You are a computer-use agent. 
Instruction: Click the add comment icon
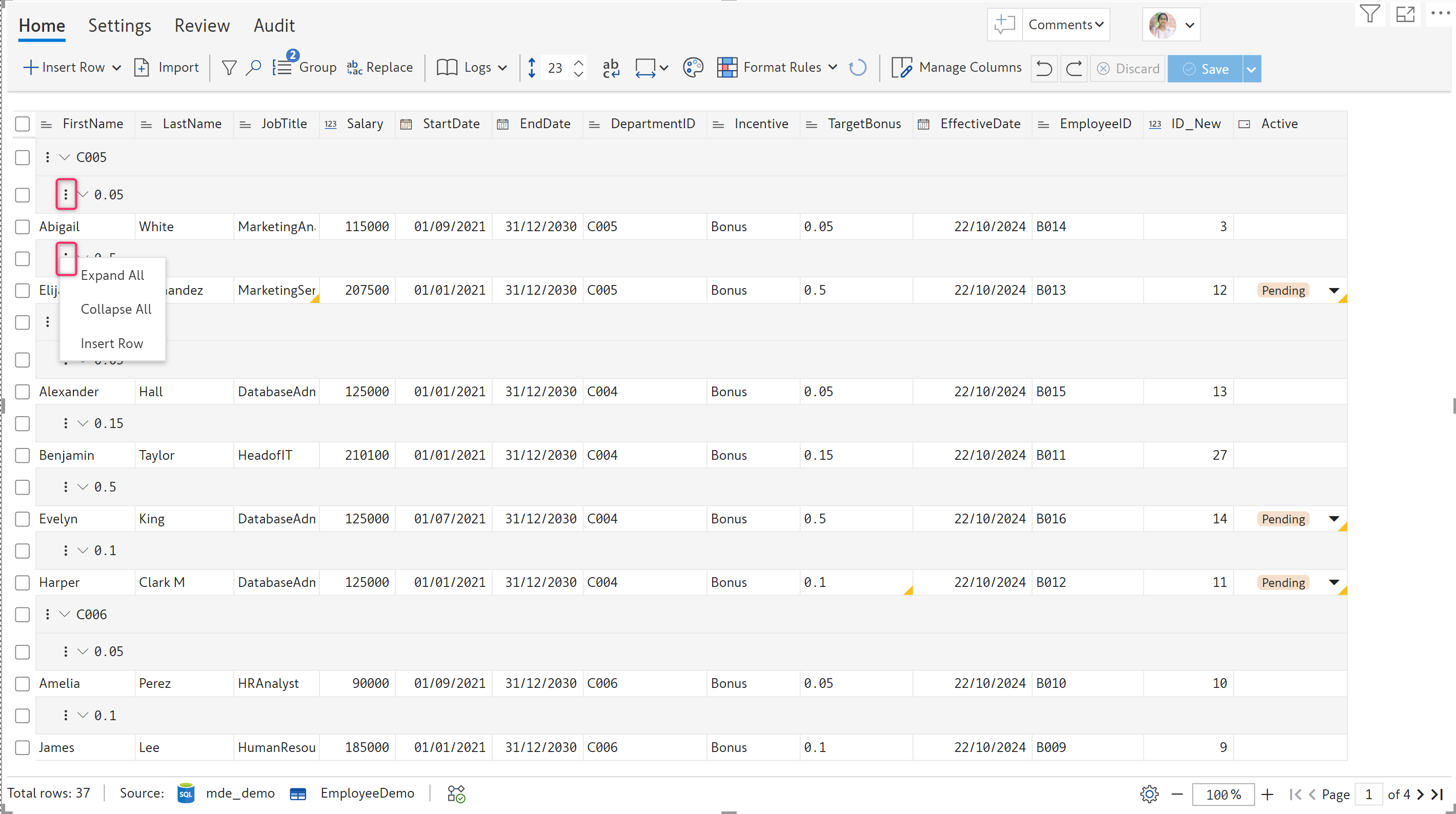(1004, 25)
